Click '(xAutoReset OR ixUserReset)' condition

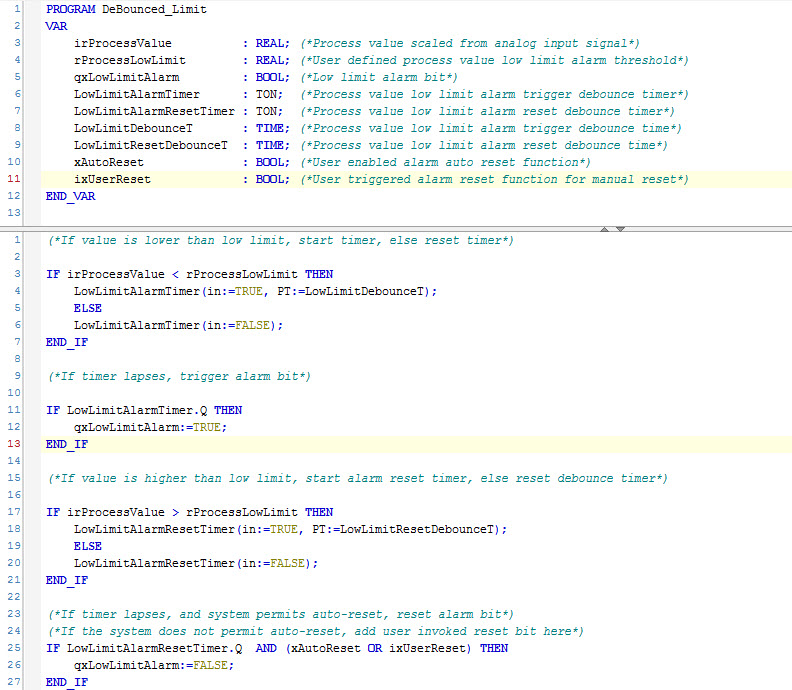pyautogui.click(x=378, y=649)
